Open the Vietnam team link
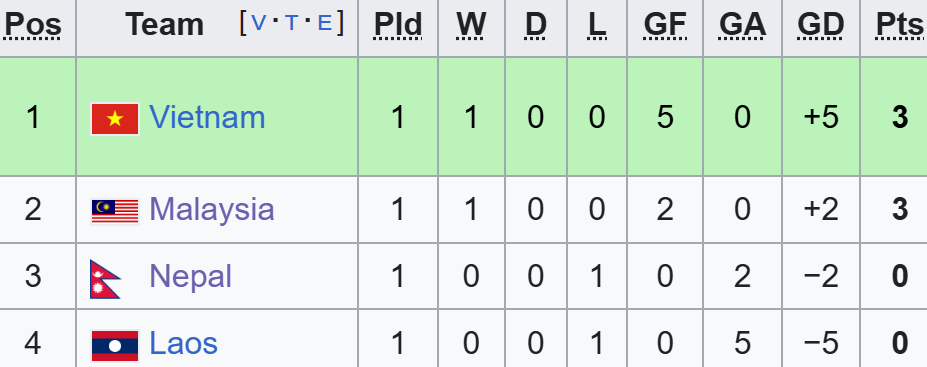927x367 pixels. tap(207, 117)
